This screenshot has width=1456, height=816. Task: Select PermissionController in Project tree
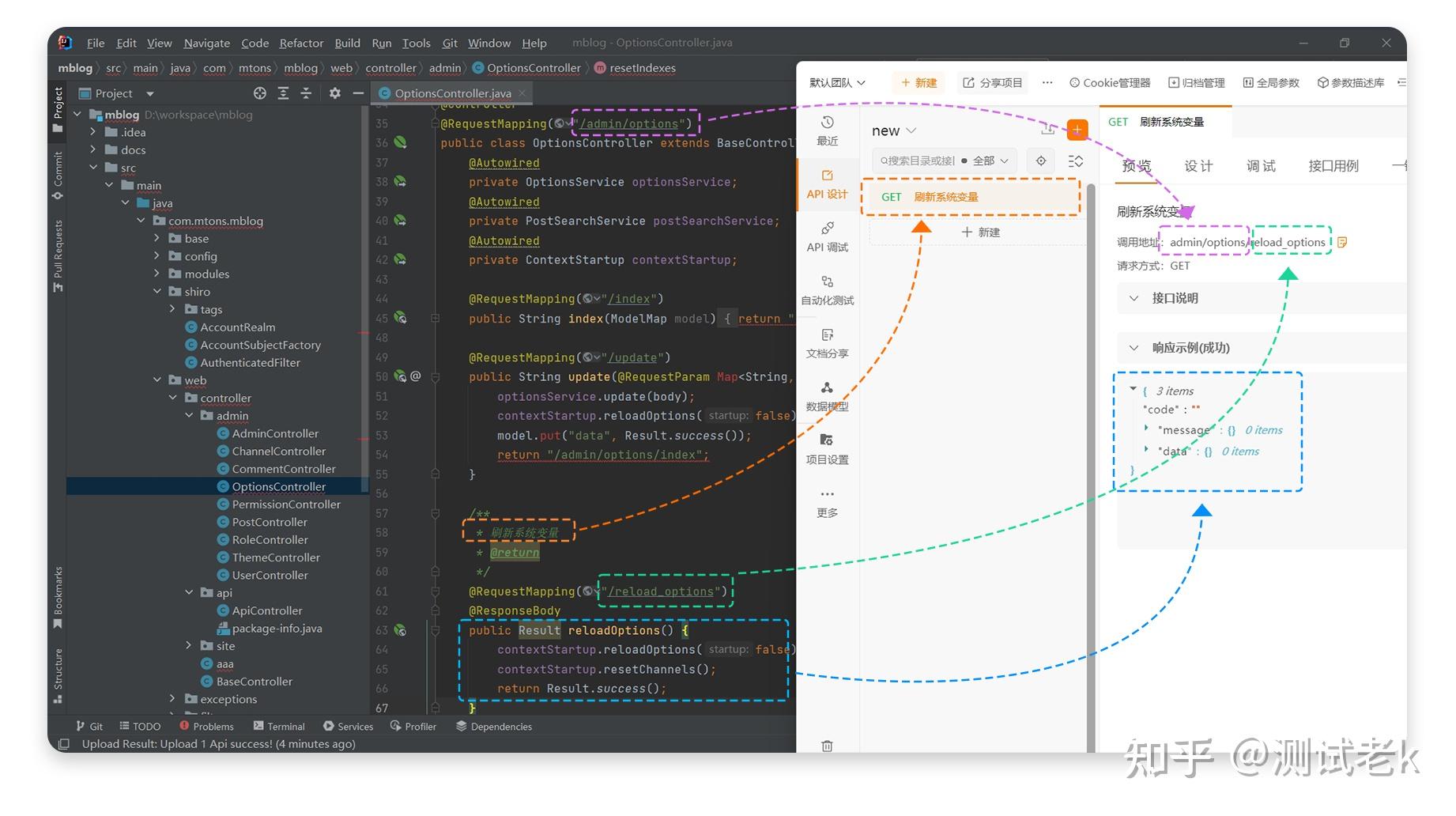pos(286,504)
